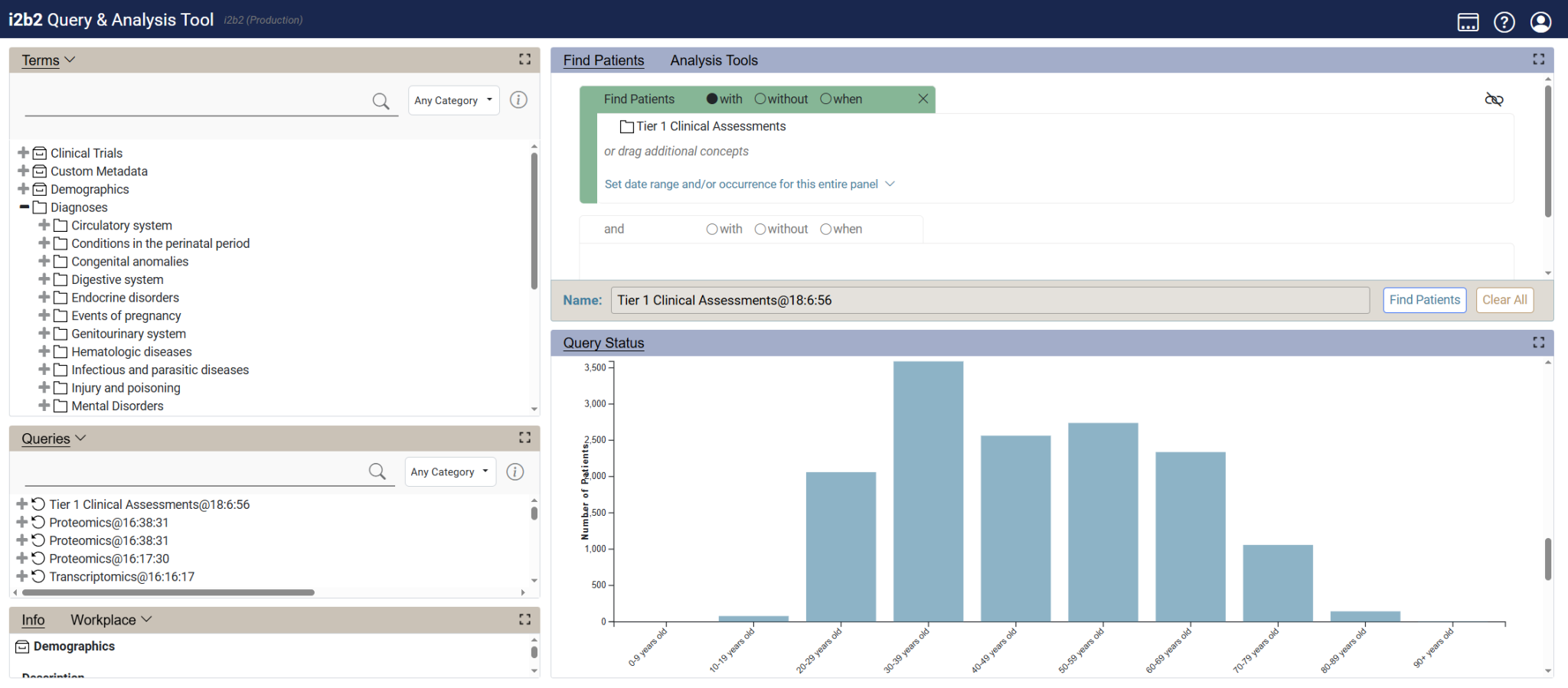The height and width of the screenshot is (688, 1568).
Task: Select 'with' option in the 'and' panel
Action: pos(712,229)
